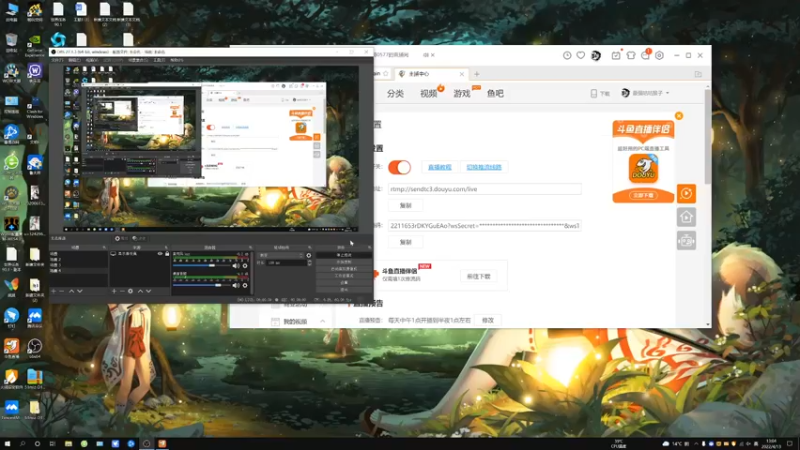Open a new tab with plus icon
This screenshot has width=800, height=450.
click(477, 74)
